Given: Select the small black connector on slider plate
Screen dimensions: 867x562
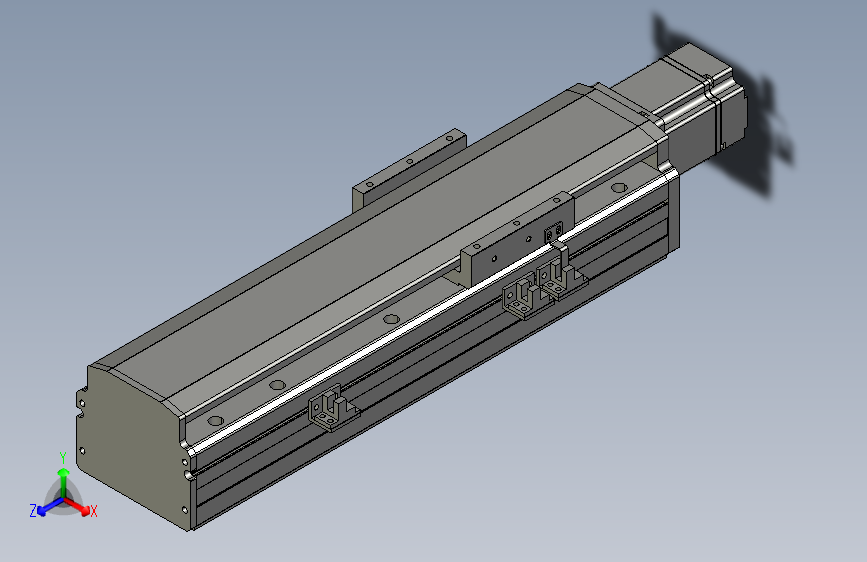Looking at the screenshot, I should pyautogui.click(x=554, y=232).
